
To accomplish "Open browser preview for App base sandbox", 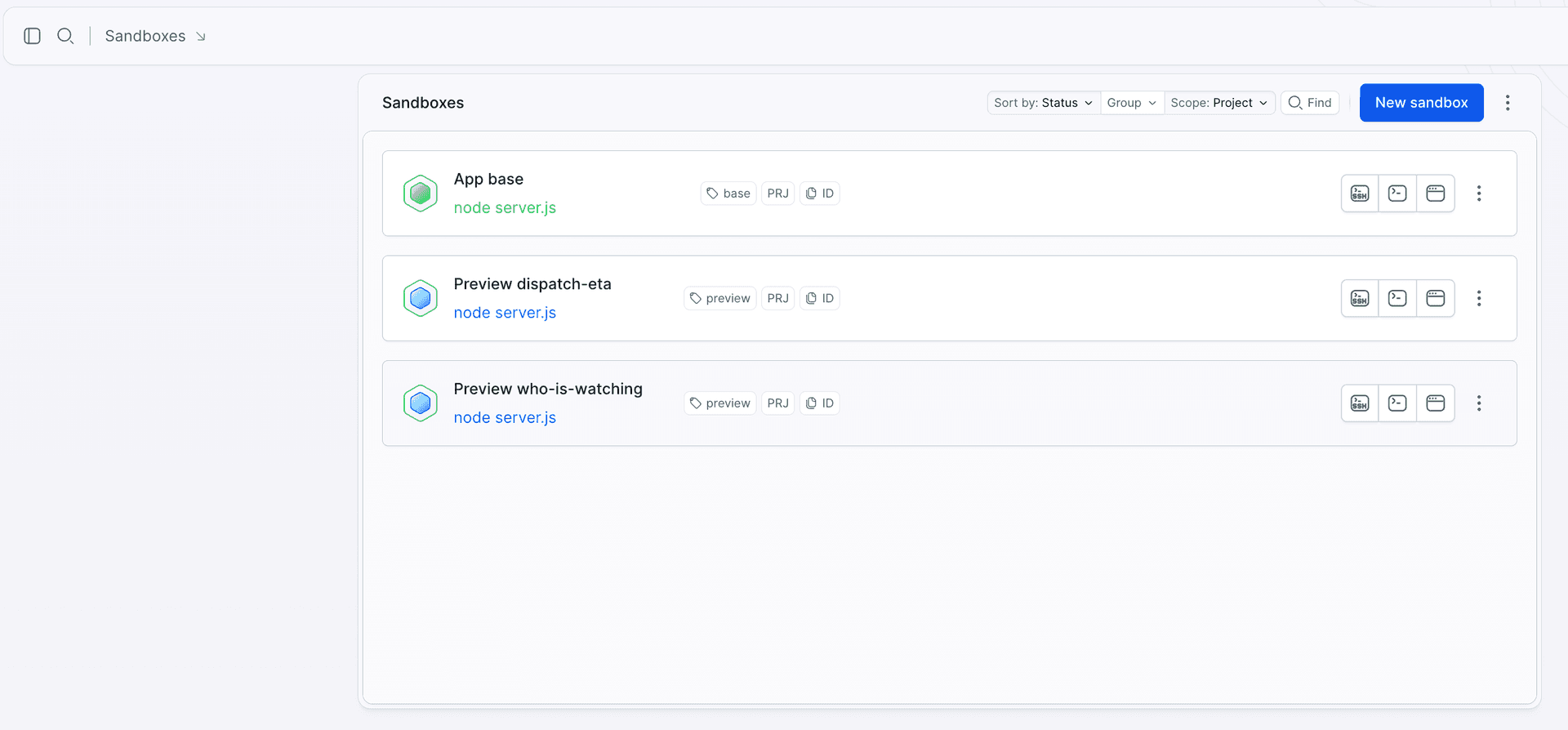I will pyautogui.click(x=1436, y=194).
